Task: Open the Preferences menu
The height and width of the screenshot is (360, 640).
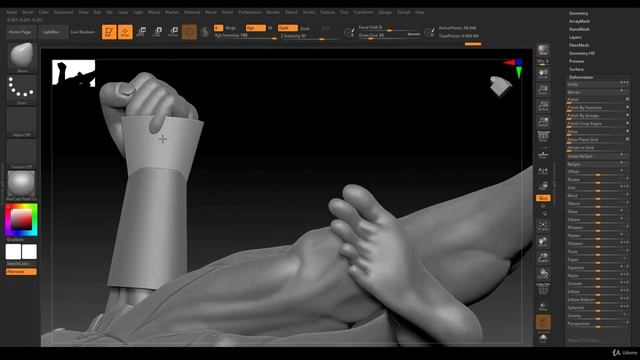Action: [x=249, y=12]
